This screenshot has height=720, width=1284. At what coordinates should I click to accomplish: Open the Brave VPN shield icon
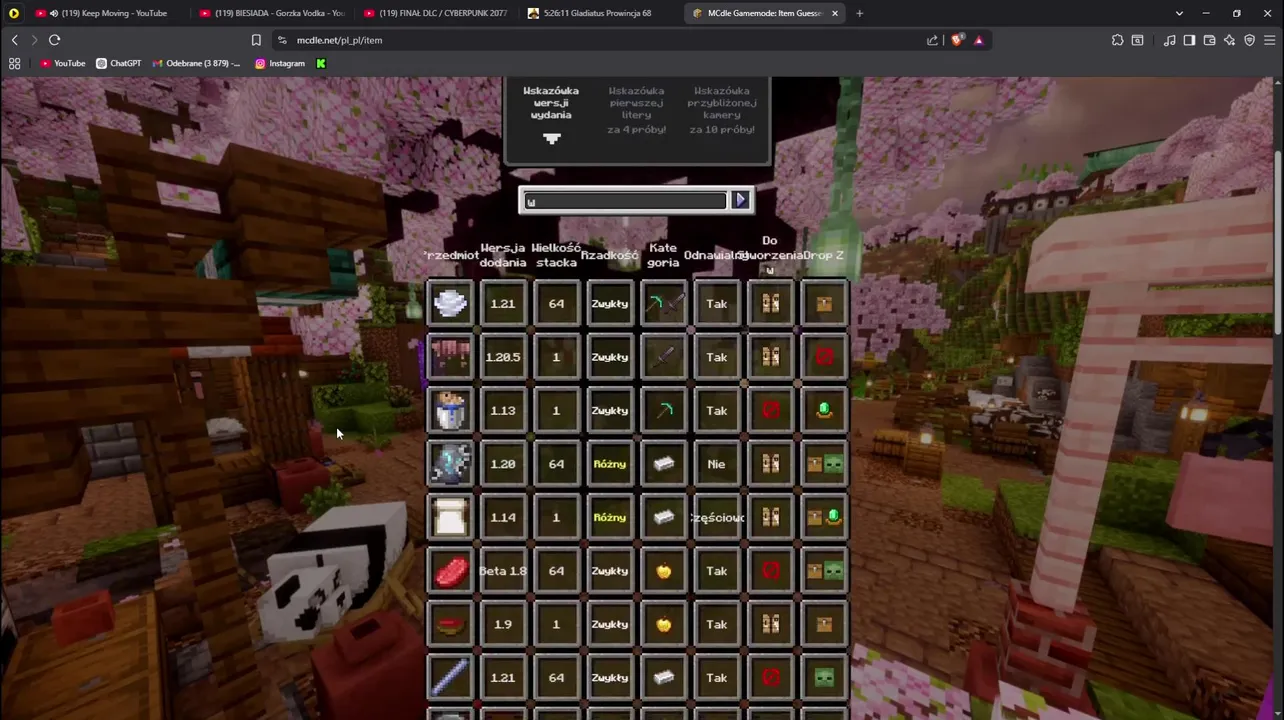pyautogui.click(x=1249, y=40)
